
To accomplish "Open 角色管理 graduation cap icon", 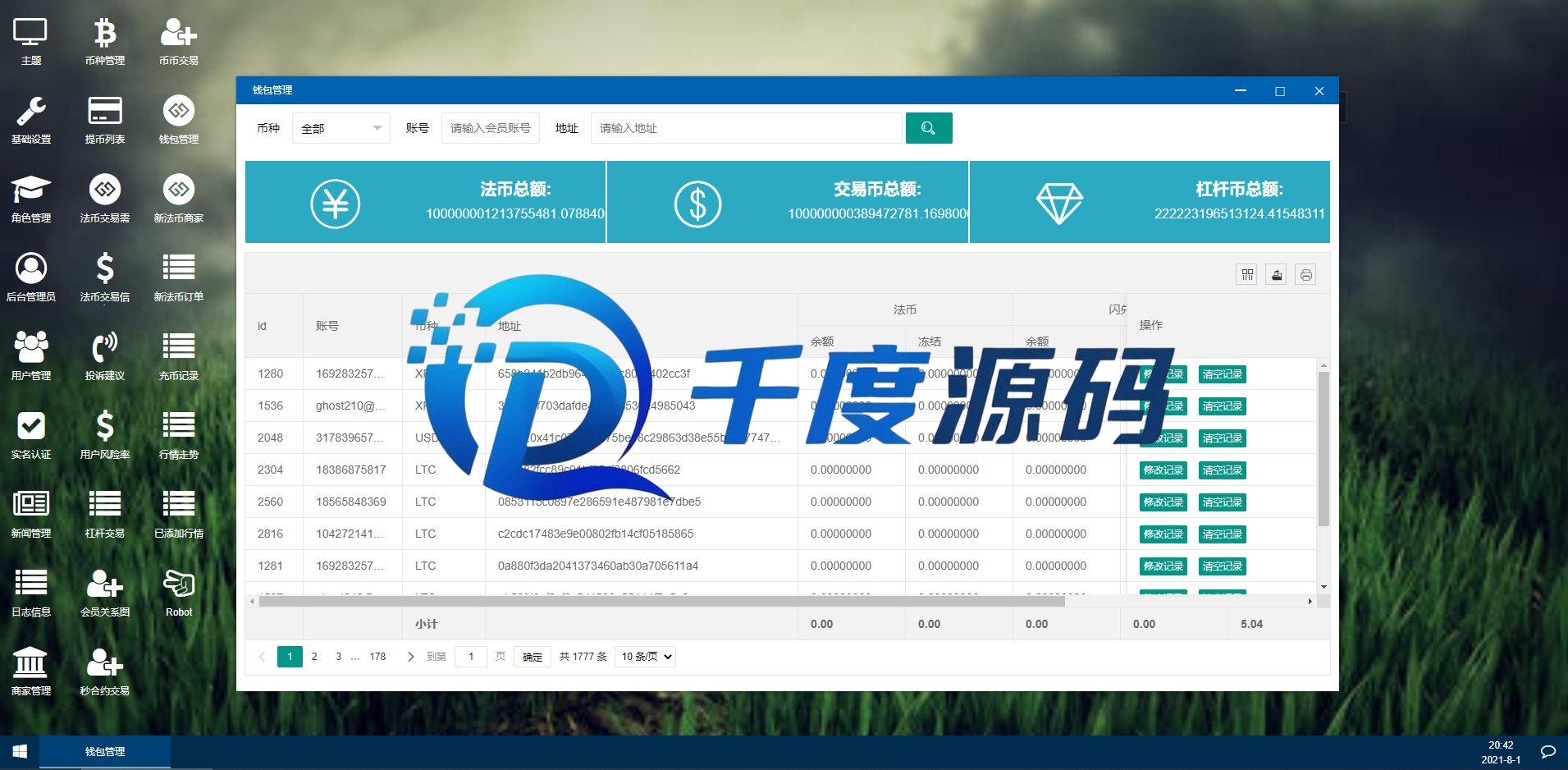I will point(31,199).
